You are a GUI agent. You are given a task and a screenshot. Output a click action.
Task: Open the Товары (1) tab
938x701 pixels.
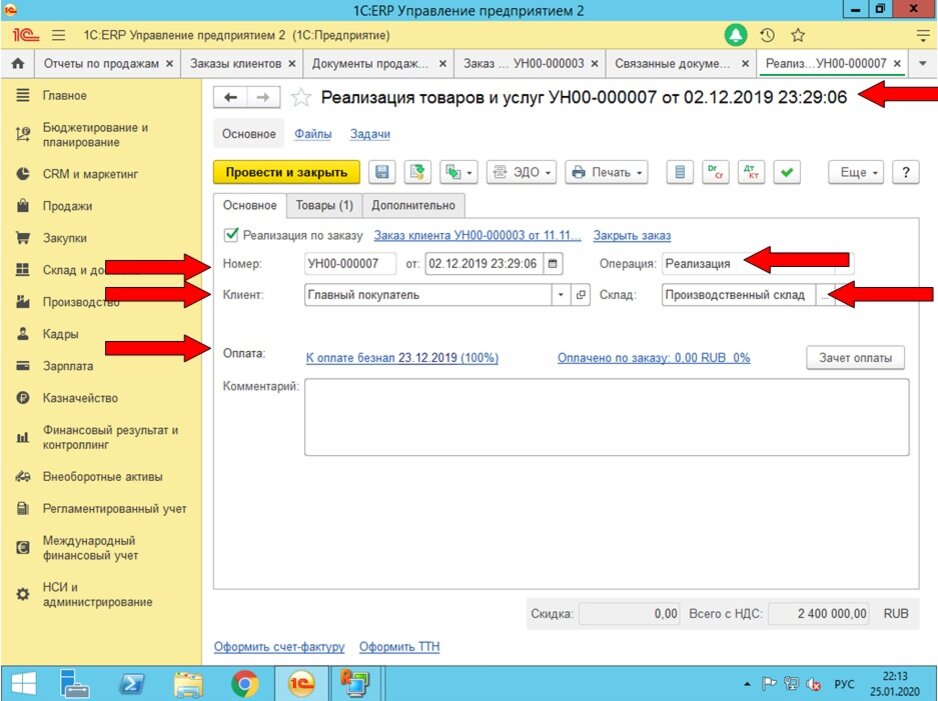[324, 206]
